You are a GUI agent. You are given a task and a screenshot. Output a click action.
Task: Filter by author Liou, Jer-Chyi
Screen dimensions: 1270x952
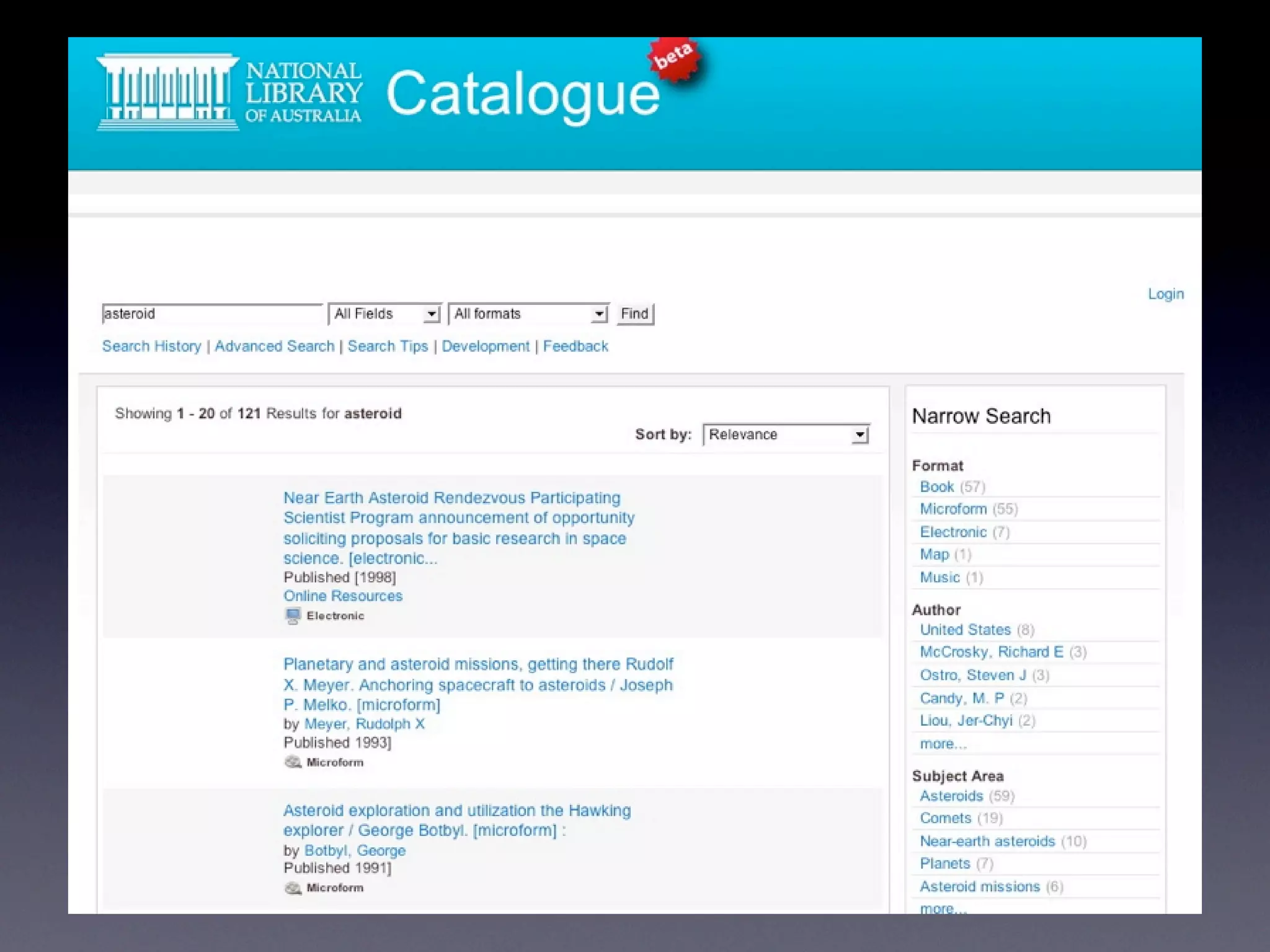tap(966, 720)
